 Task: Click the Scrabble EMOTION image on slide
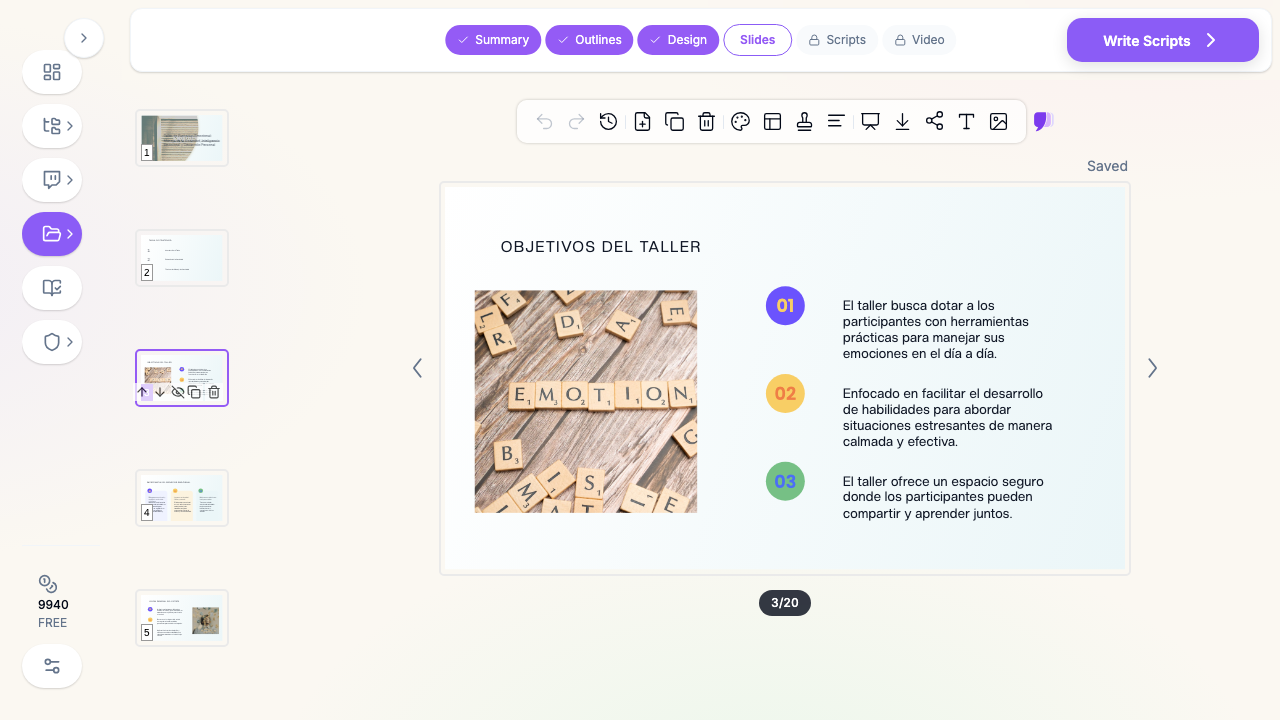pos(586,402)
